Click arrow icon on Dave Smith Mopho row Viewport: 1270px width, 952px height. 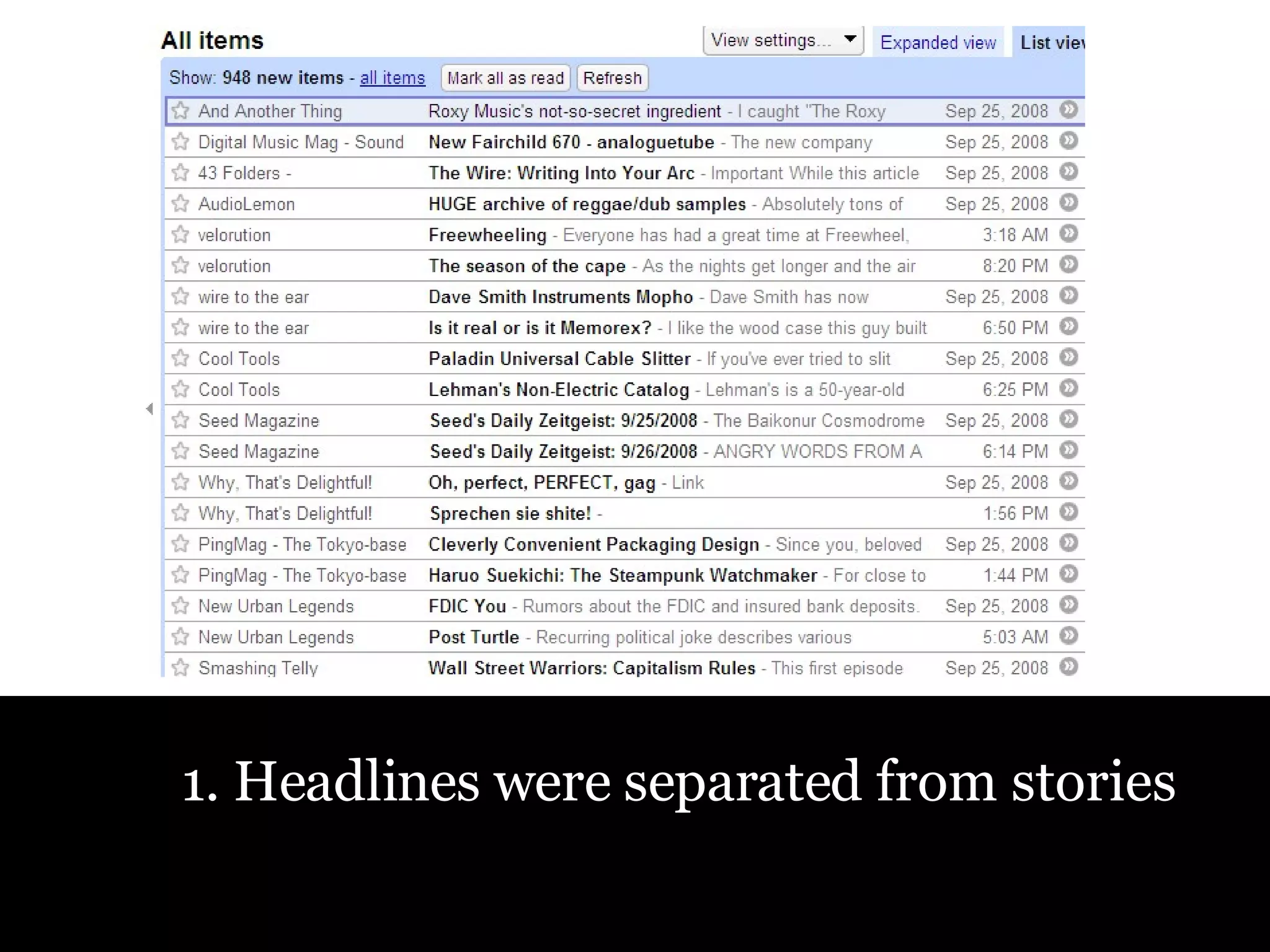[x=1068, y=296]
